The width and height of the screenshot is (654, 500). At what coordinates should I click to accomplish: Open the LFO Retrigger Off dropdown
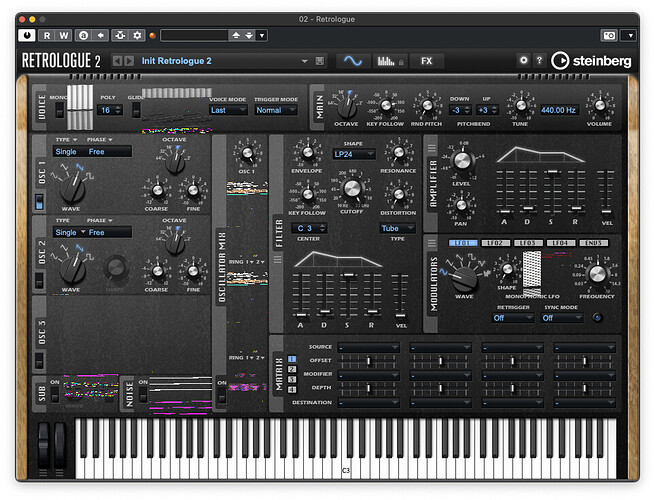513,318
